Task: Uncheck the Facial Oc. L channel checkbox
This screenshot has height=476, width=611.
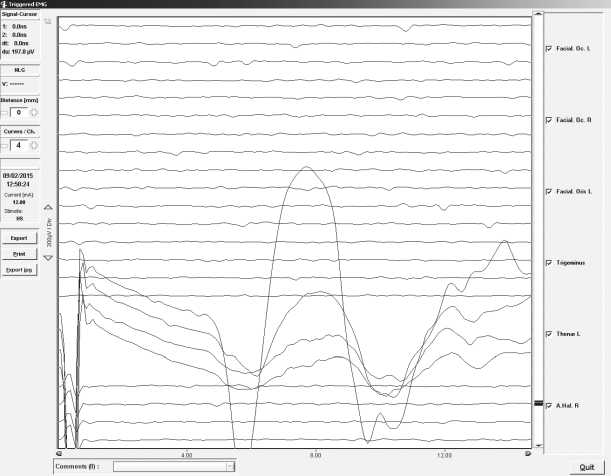Action: point(549,49)
